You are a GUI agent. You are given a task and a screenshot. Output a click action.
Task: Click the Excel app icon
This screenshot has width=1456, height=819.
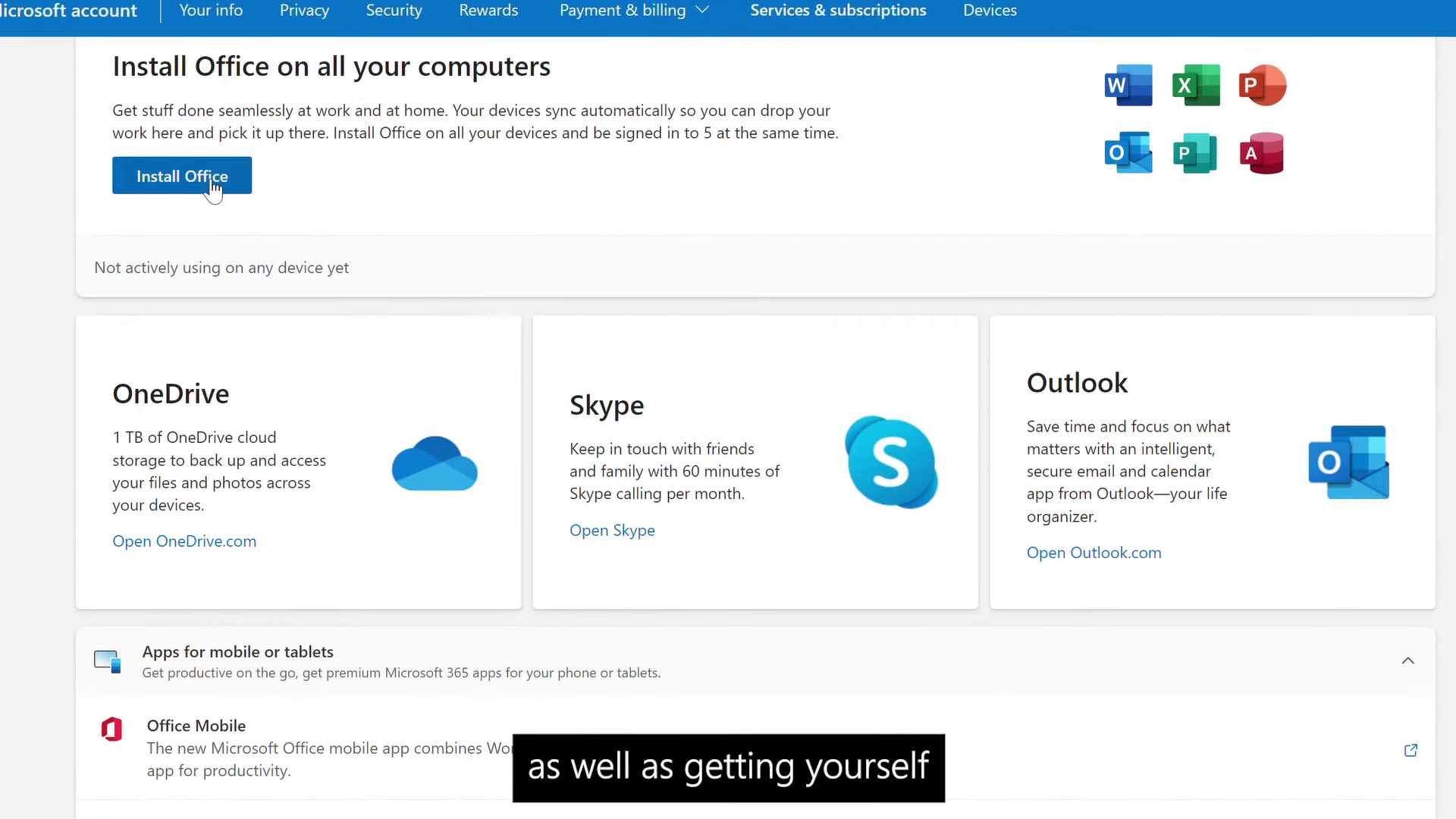point(1196,85)
